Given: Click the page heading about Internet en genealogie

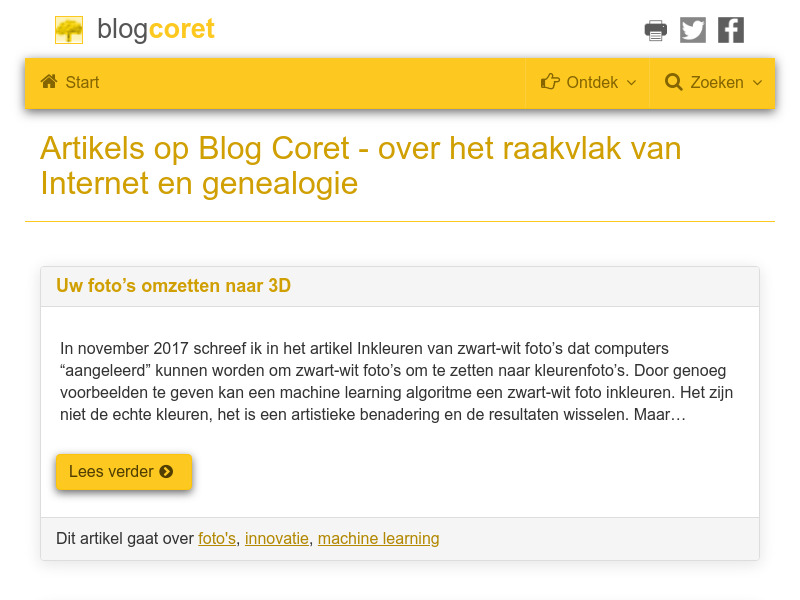Looking at the screenshot, I should (x=360, y=165).
